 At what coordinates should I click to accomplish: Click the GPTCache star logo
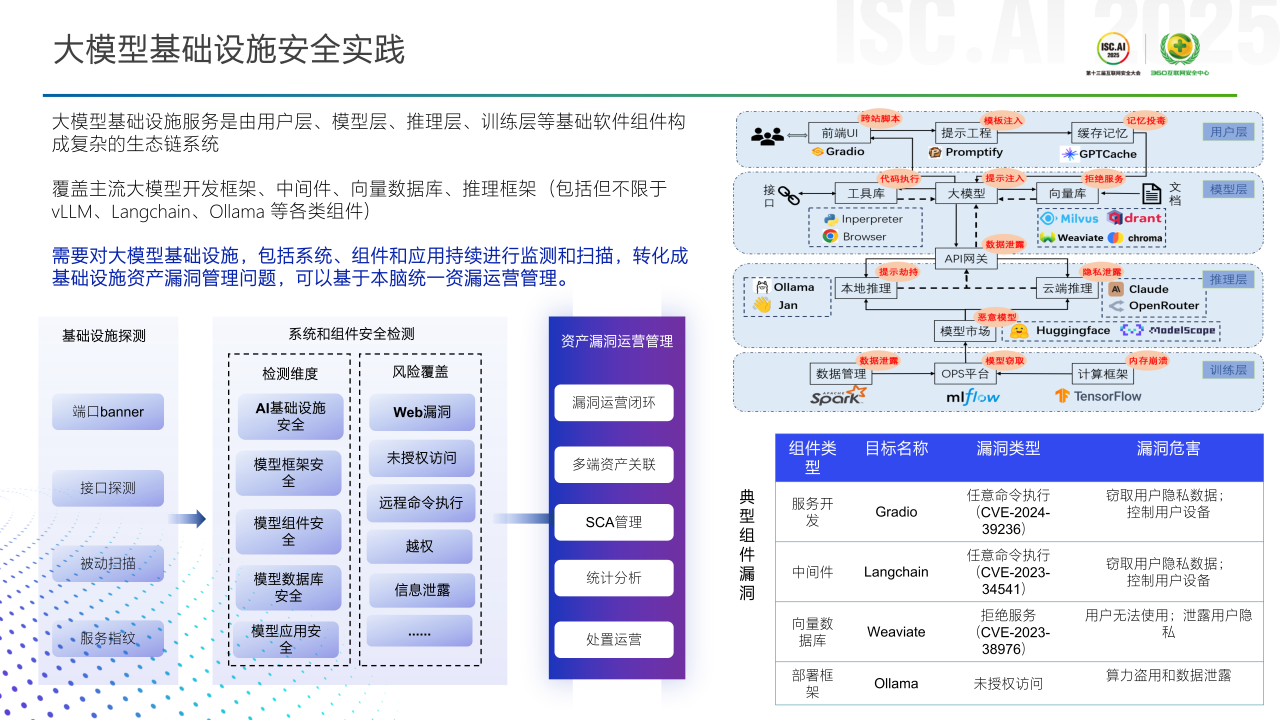tap(1069, 154)
